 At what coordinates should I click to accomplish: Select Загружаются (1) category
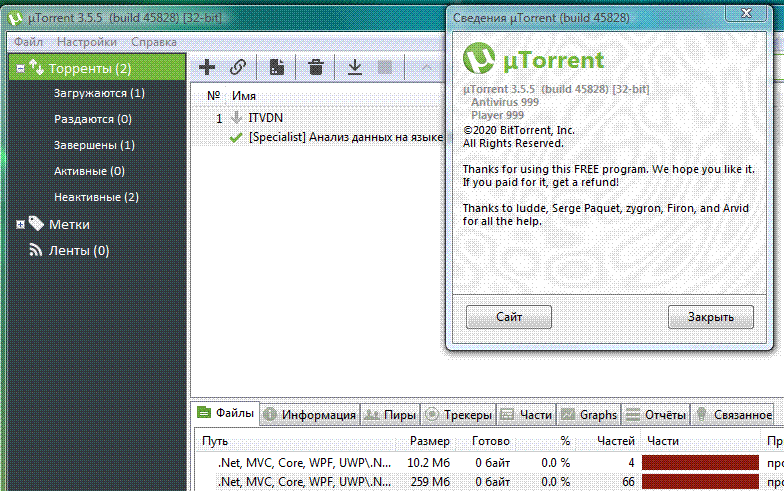pos(99,93)
